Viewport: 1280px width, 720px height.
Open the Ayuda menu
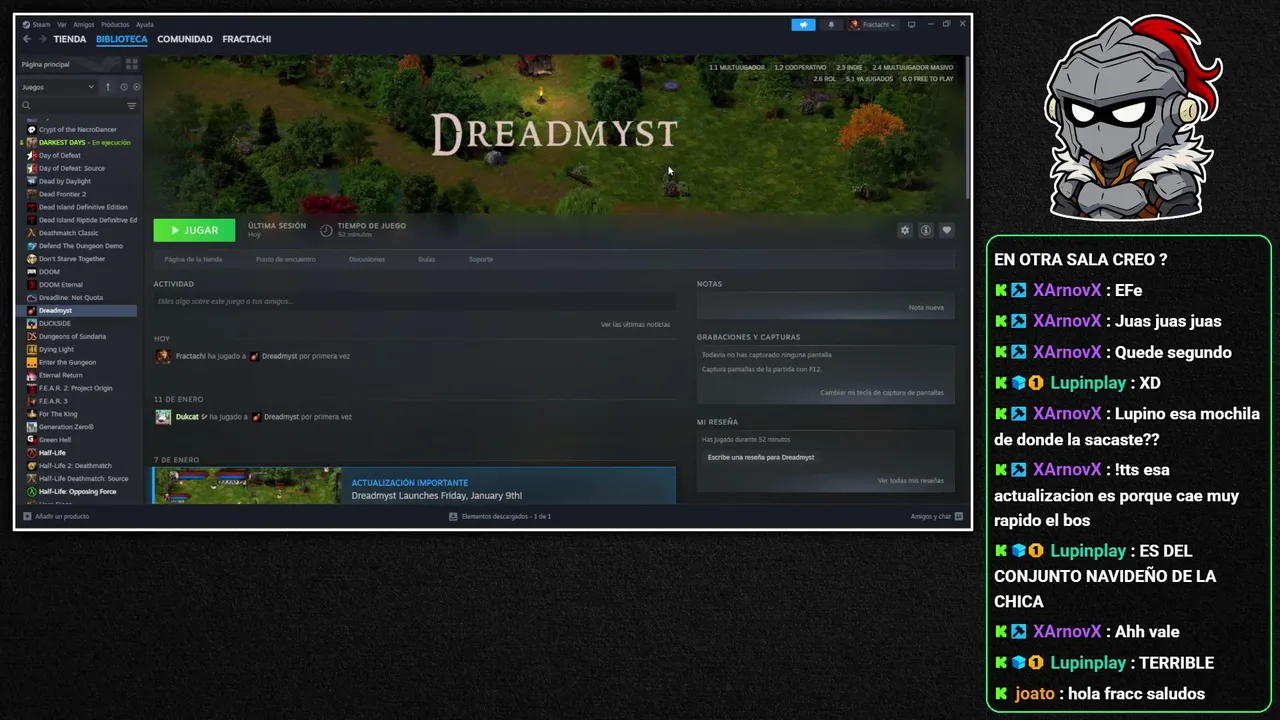pos(145,24)
